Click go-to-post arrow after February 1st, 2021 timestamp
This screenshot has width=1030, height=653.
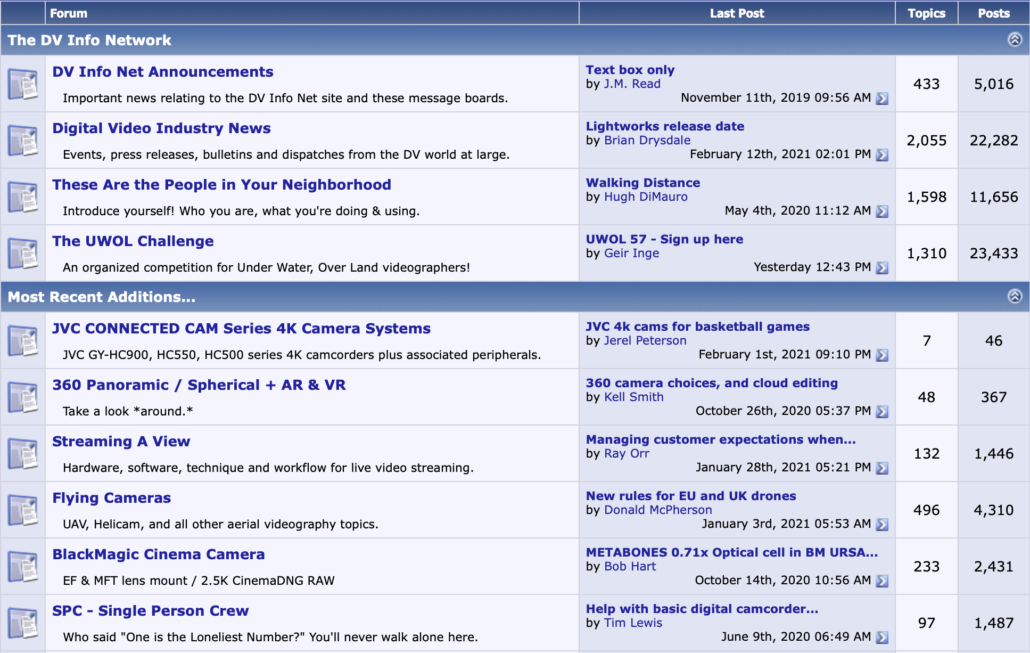click(881, 355)
